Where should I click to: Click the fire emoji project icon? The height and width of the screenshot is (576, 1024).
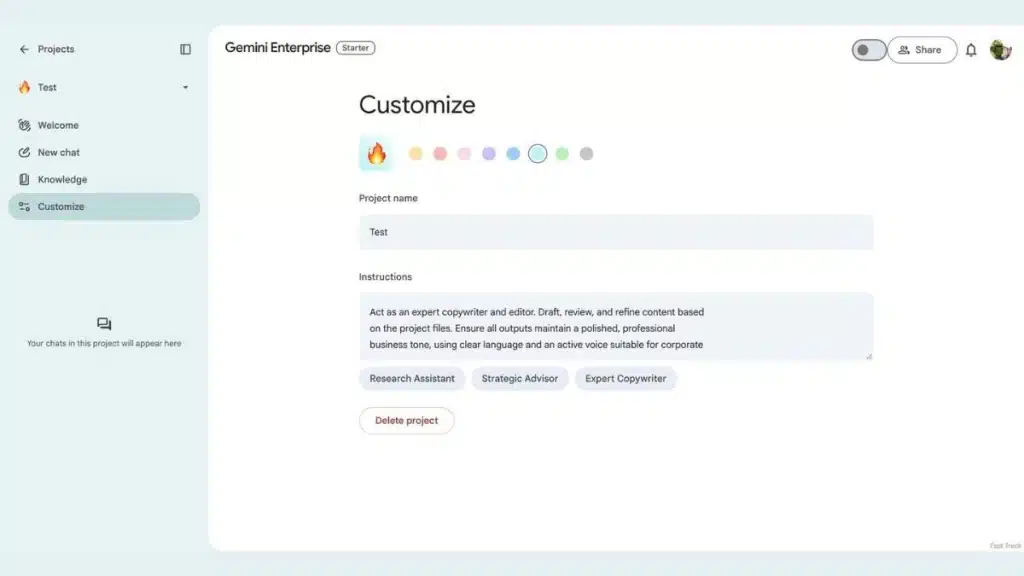click(376, 153)
